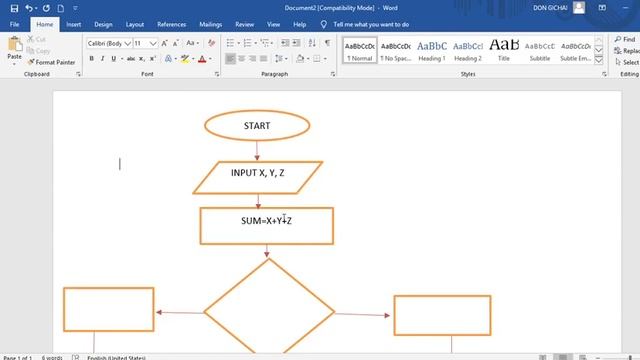640x360 pixels.
Task: Create a new blank document icon
Action: (60, 8)
